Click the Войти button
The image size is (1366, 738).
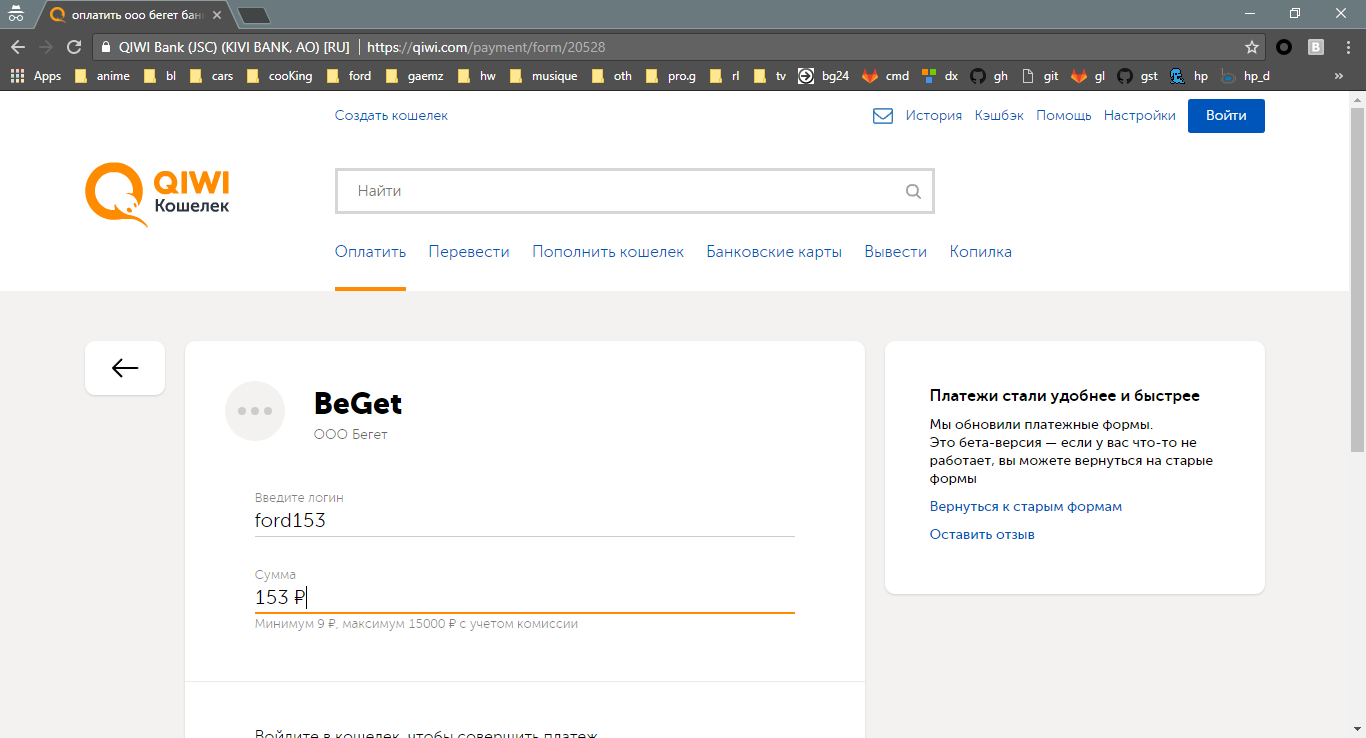[x=1226, y=116]
